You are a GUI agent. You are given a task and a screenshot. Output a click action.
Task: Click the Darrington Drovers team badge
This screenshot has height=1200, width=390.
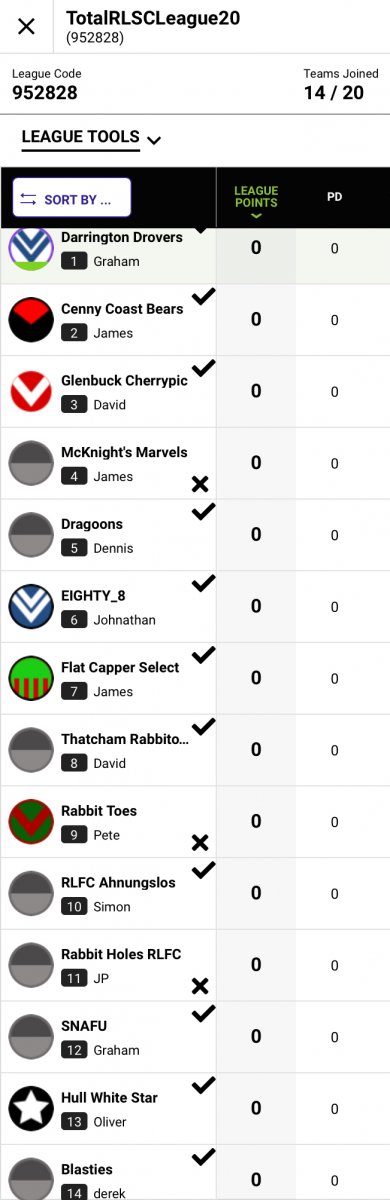pos(31,248)
